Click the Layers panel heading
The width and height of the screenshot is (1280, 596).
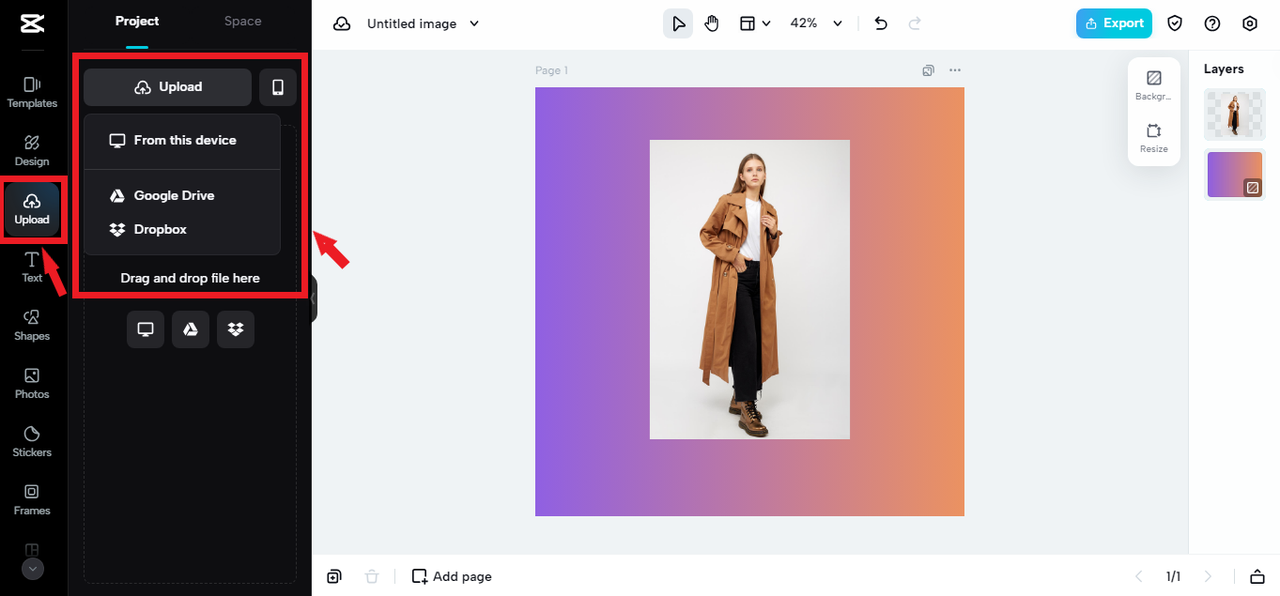coord(1224,69)
